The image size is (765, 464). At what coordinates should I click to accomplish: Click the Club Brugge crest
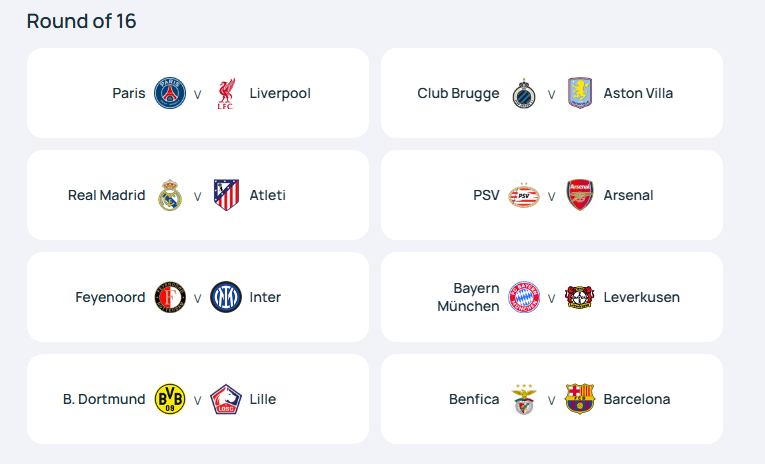click(x=524, y=93)
